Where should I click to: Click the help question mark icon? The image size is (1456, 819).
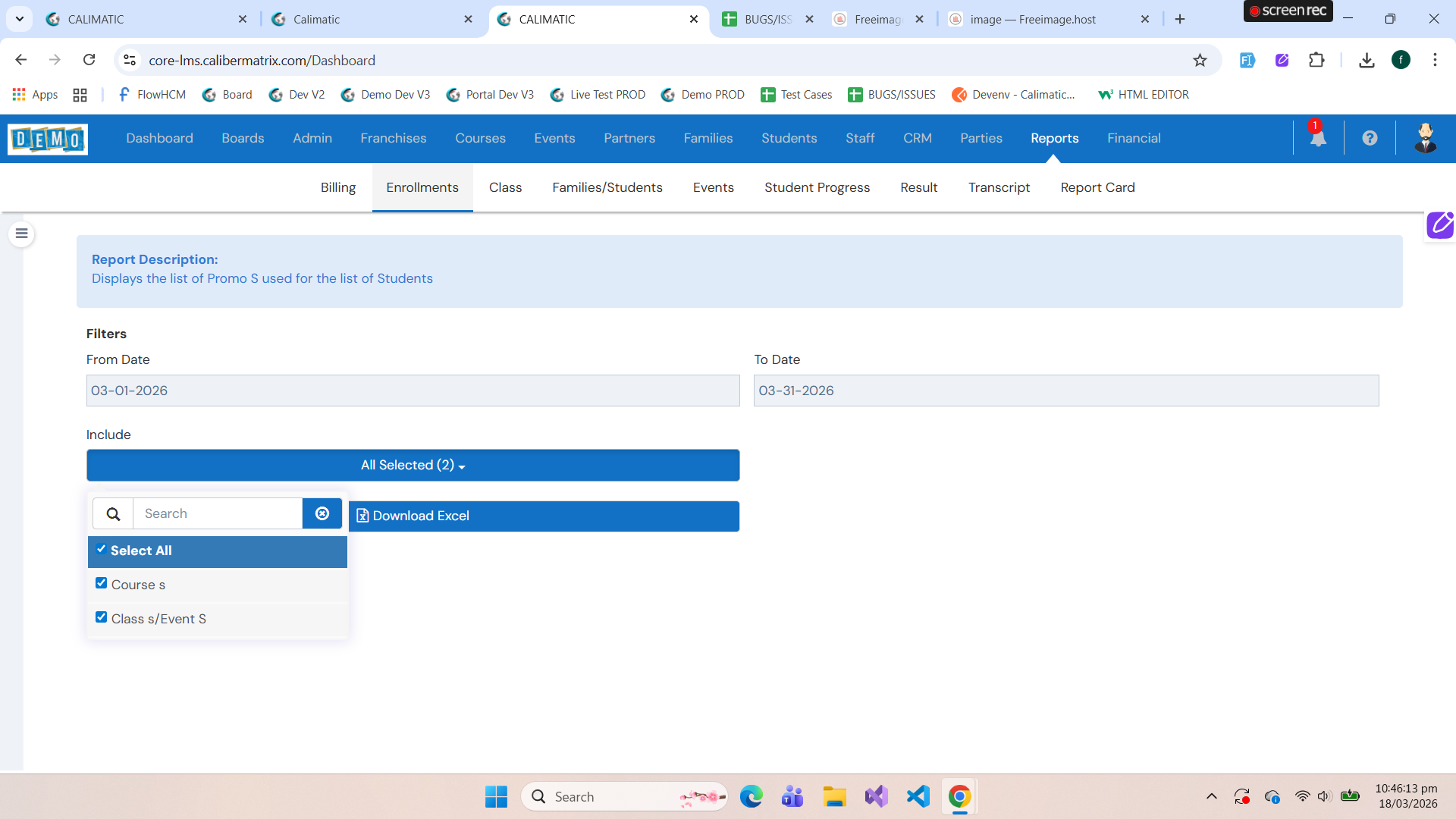point(1370,138)
